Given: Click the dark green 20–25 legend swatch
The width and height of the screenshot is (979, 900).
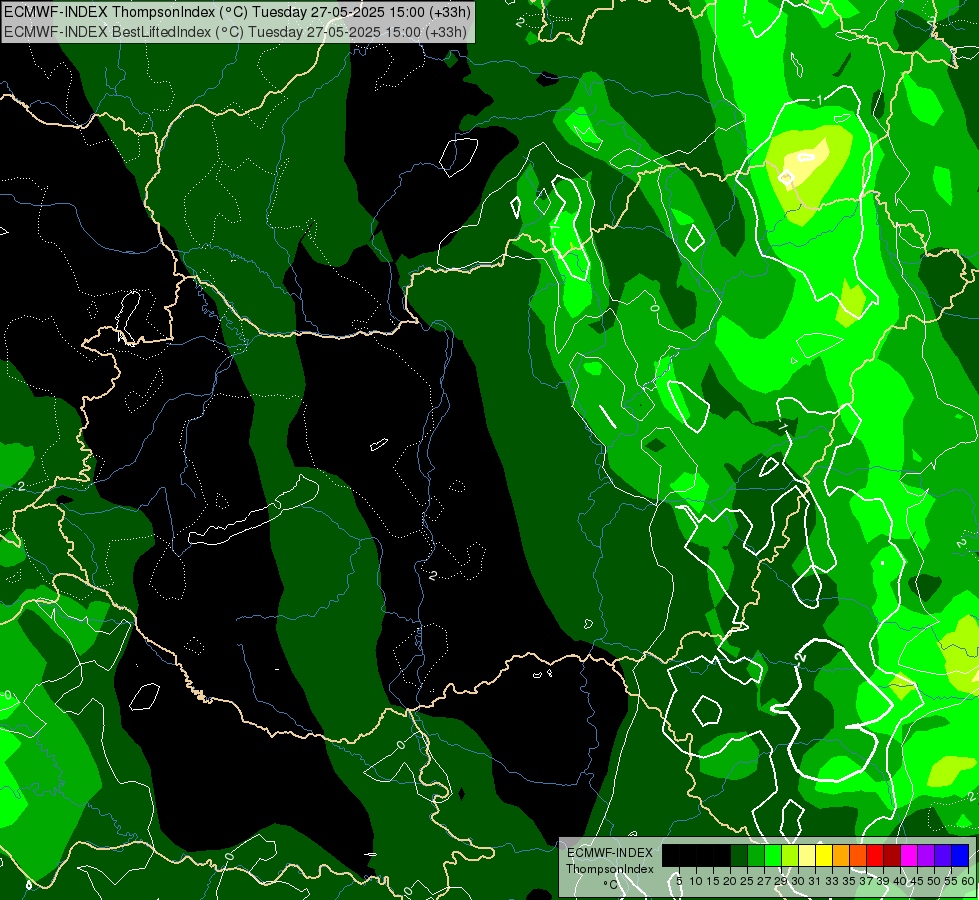Looking at the screenshot, I should (x=739, y=855).
